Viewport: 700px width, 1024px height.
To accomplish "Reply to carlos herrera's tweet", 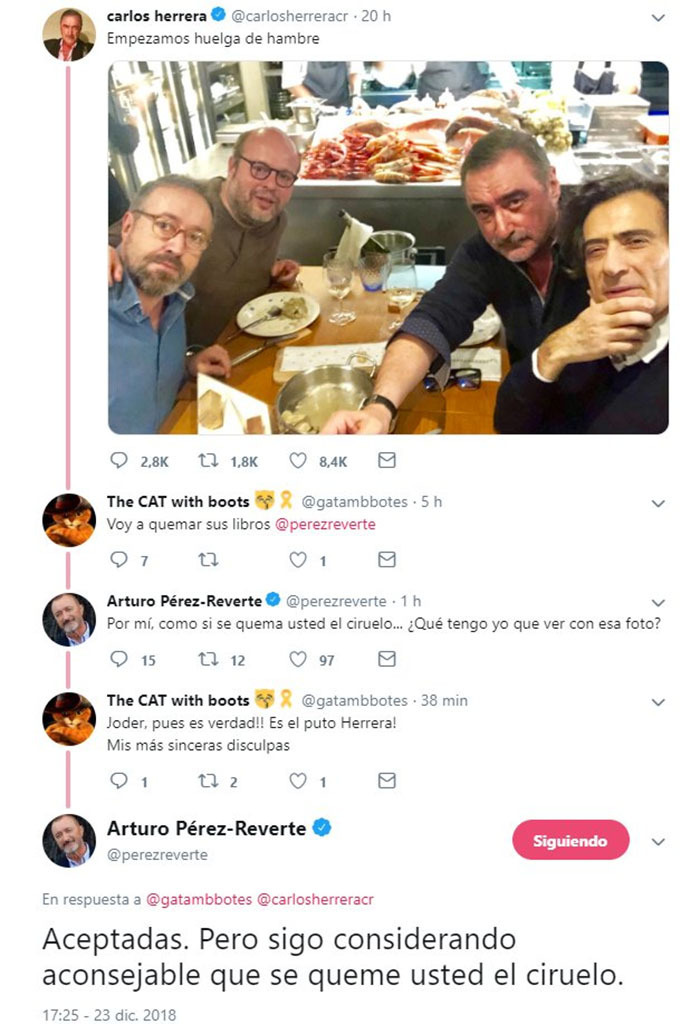I will point(119,461).
